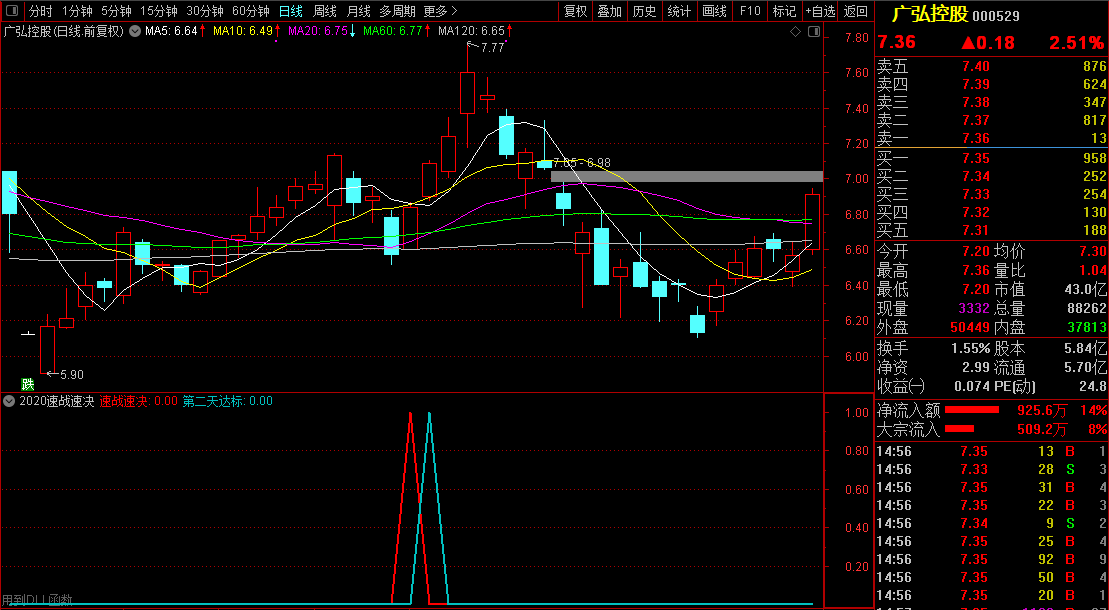Click the 复权 button

click(x=575, y=11)
